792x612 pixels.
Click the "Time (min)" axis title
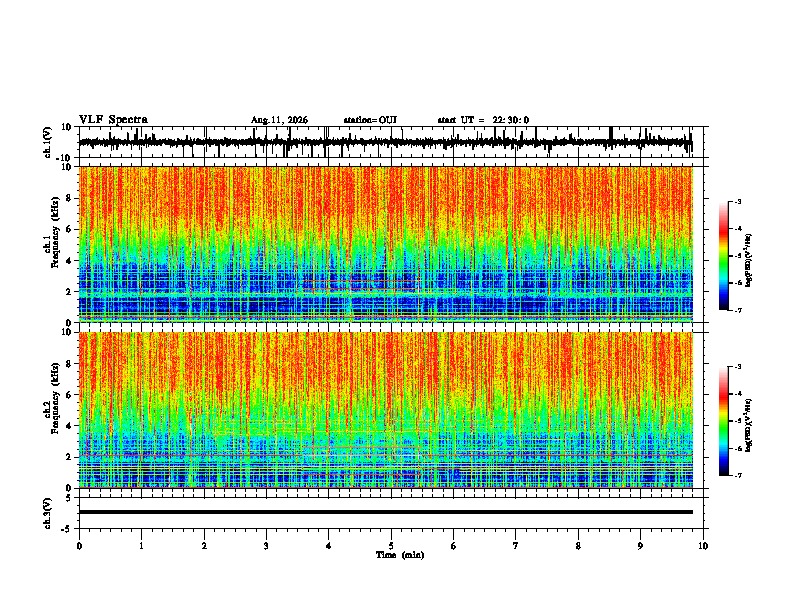click(x=400, y=555)
